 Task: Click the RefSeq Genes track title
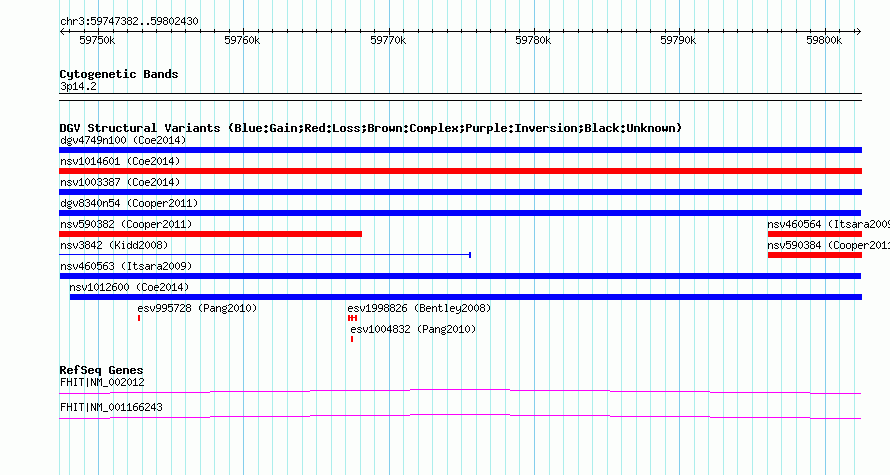click(101, 370)
